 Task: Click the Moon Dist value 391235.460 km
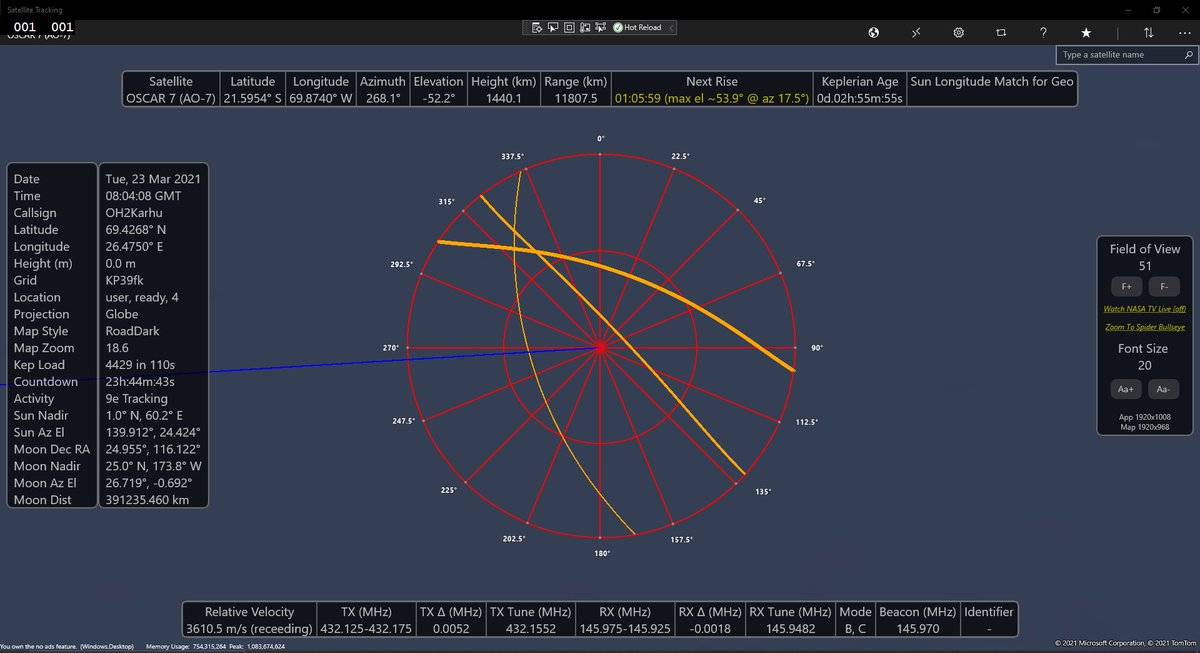click(148, 500)
